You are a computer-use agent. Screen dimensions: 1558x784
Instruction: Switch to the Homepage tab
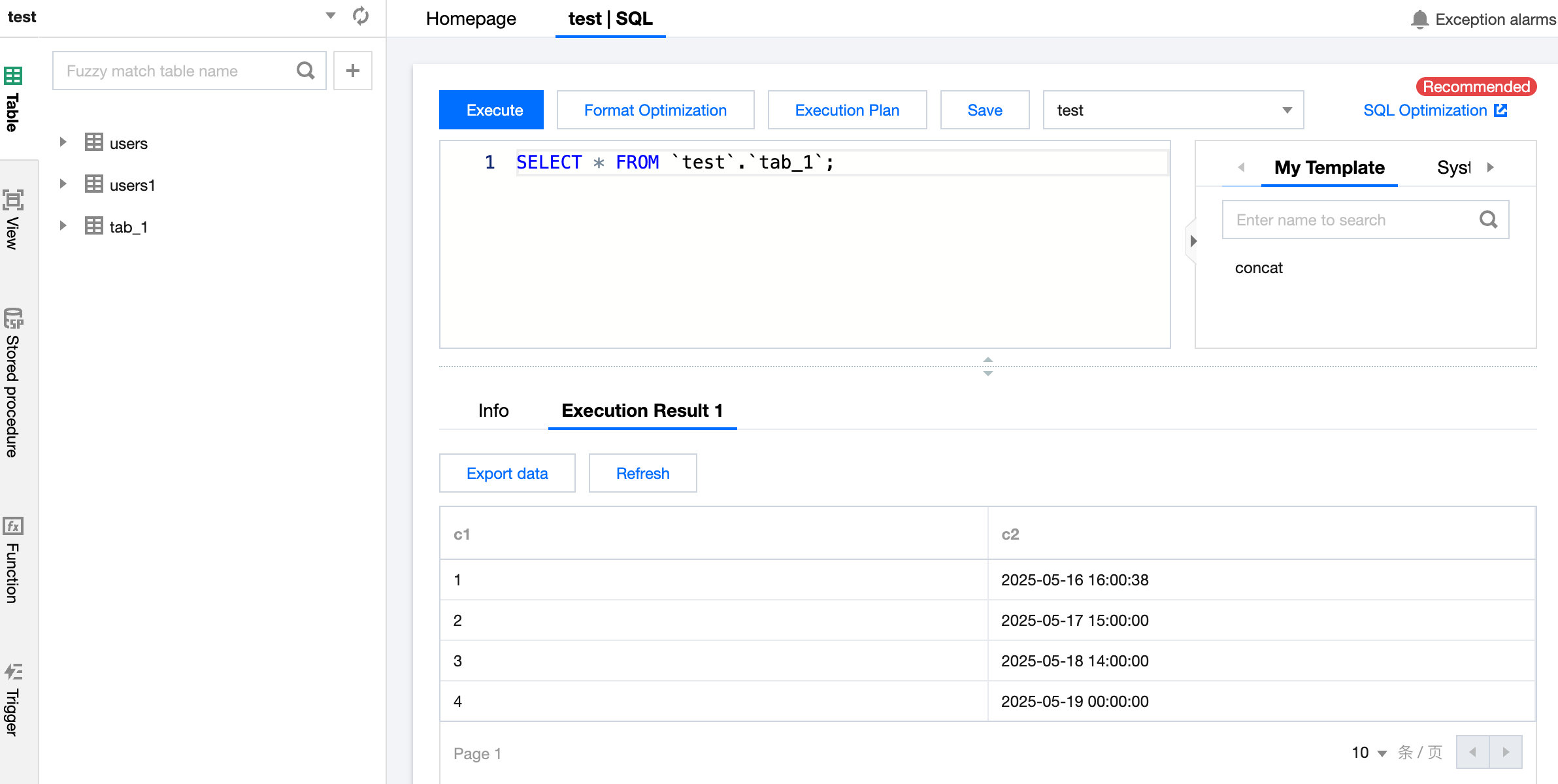click(471, 19)
